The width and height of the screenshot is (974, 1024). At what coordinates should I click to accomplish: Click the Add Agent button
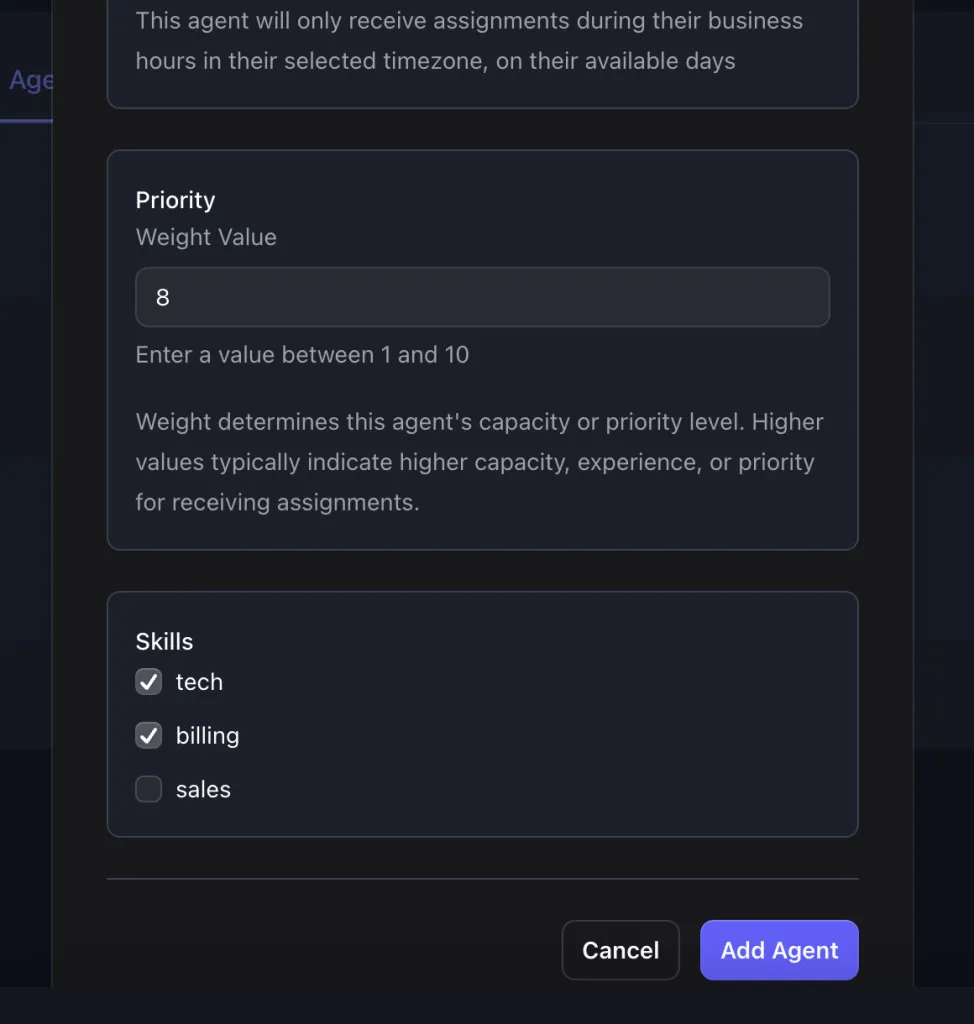(779, 950)
